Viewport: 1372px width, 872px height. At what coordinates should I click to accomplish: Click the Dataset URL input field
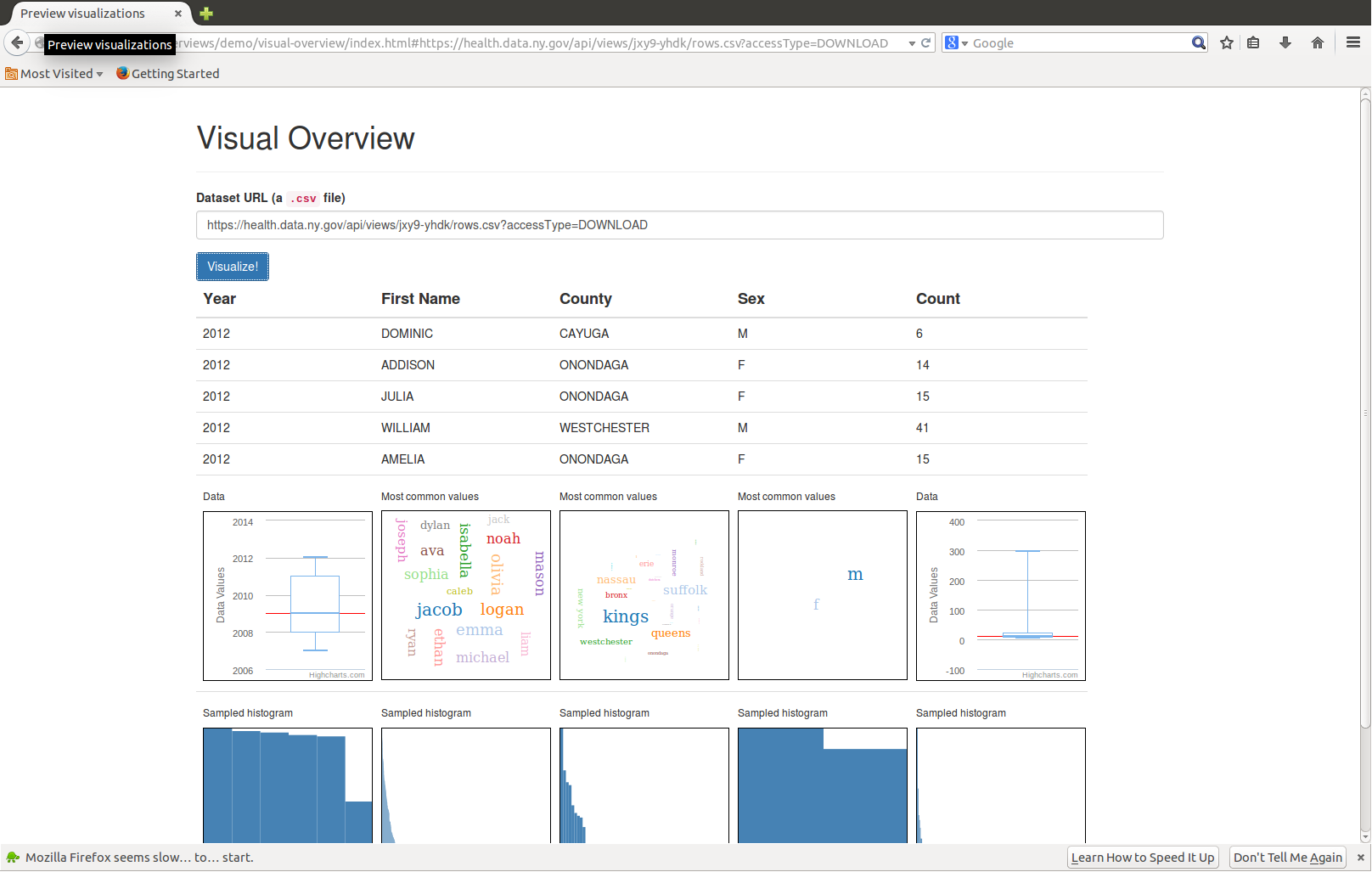[x=679, y=225]
